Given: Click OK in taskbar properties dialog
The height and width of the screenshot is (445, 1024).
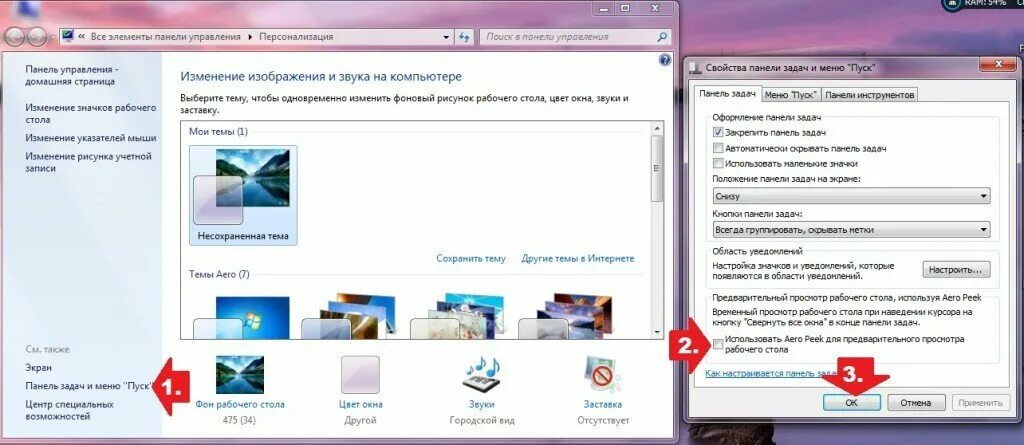Looking at the screenshot, I should [x=852, y=403].
